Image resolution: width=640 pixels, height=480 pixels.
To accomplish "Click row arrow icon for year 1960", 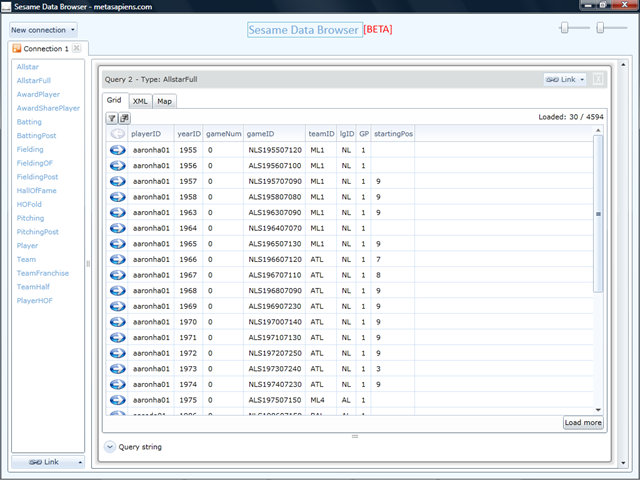I will tap(117, 212).
